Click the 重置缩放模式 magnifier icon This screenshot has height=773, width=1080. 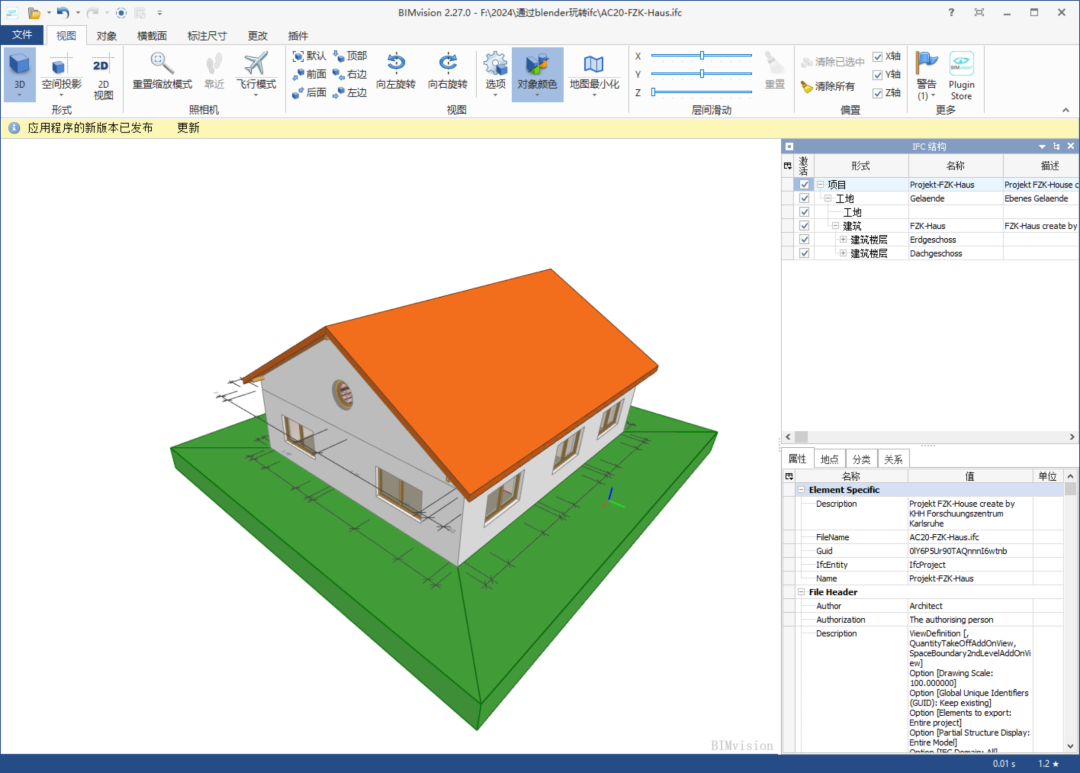(x=162, y=72)
